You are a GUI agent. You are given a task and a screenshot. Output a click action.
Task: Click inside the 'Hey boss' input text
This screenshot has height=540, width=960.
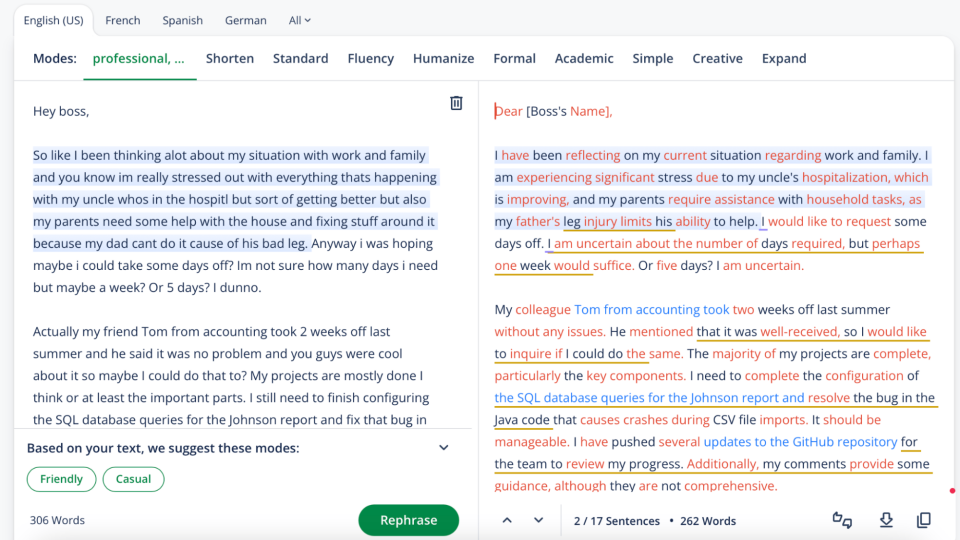coord(61,111)
